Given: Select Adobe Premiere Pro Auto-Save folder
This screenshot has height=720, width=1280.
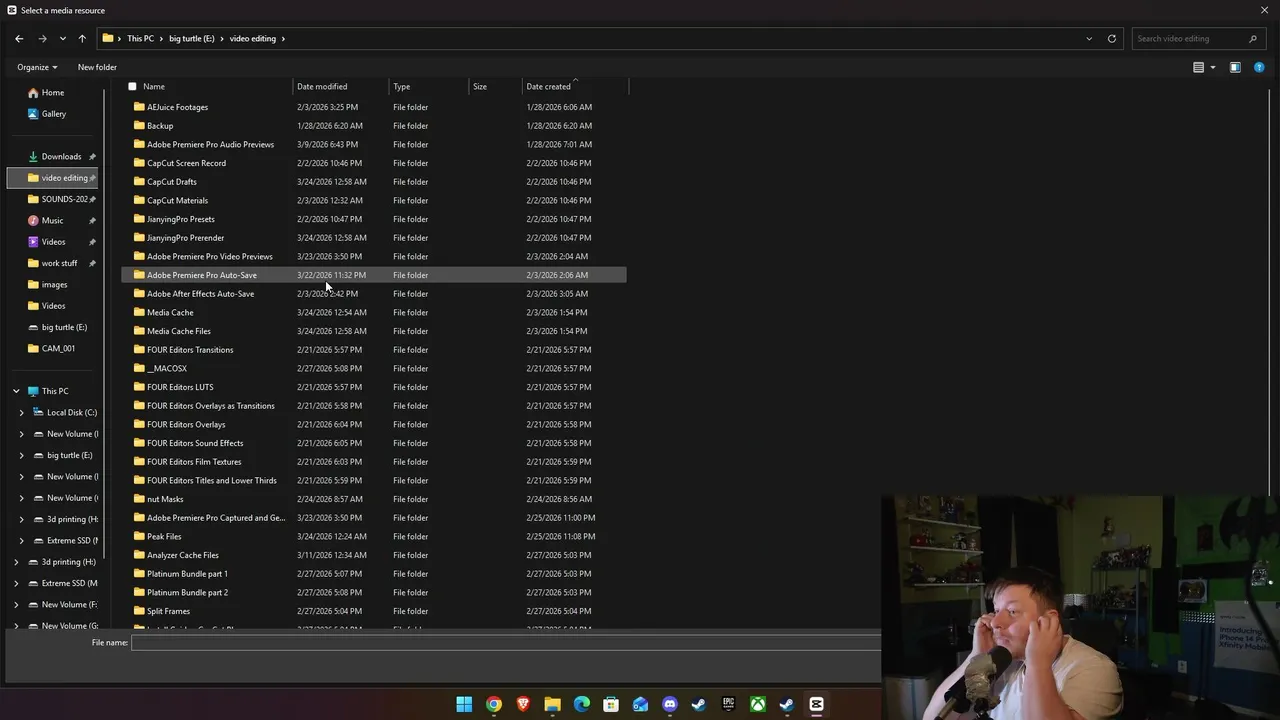Looking at the screenshot, I should [x=374, y=275].
